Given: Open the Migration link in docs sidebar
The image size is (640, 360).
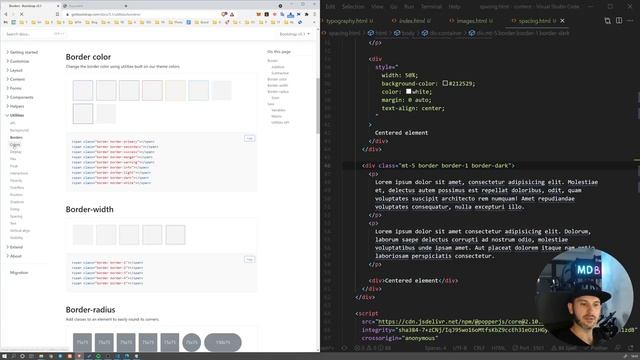Looking at the screenshot, I should (19, 272).
